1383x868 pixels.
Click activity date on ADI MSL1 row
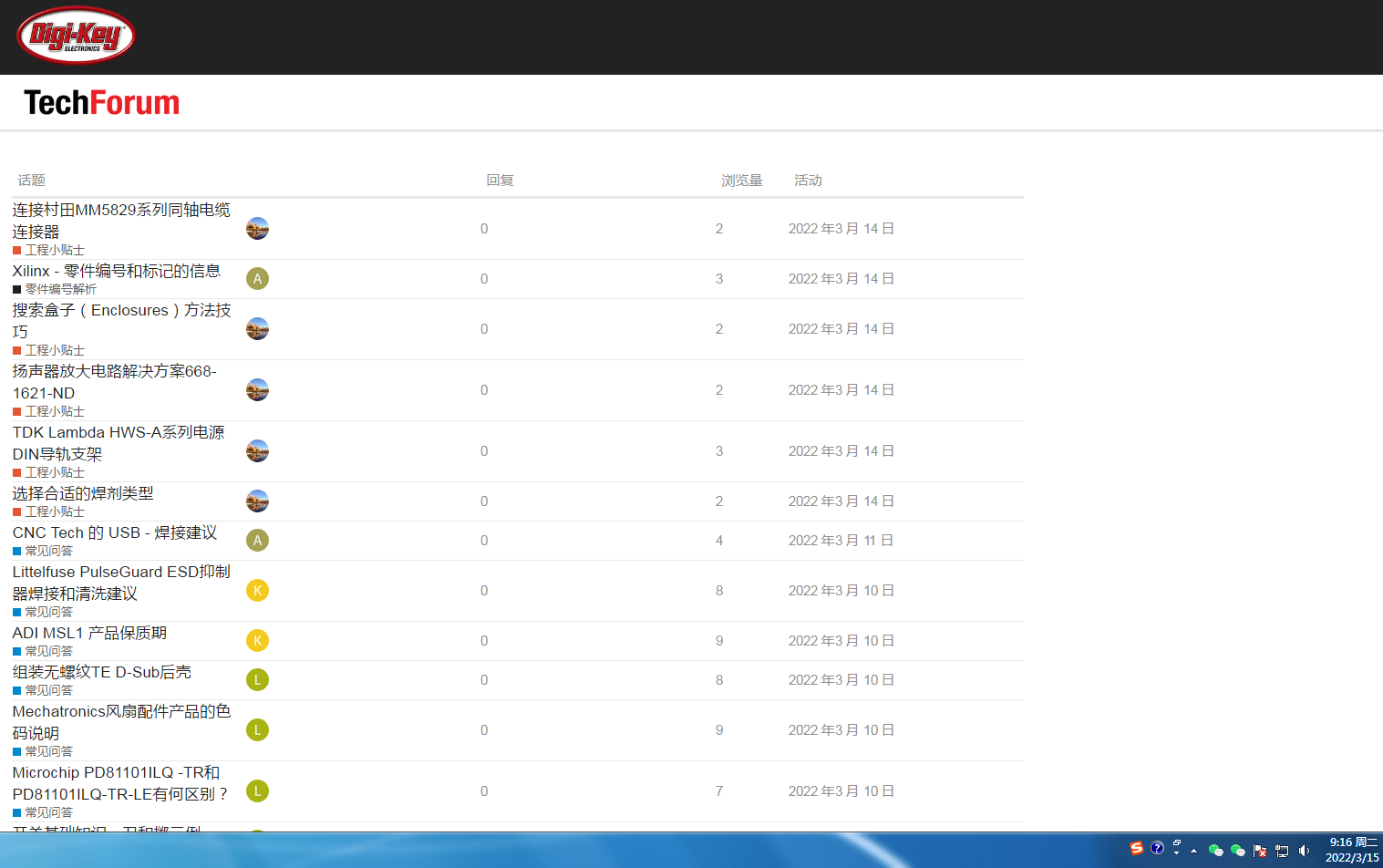click(x=841, y=641)
